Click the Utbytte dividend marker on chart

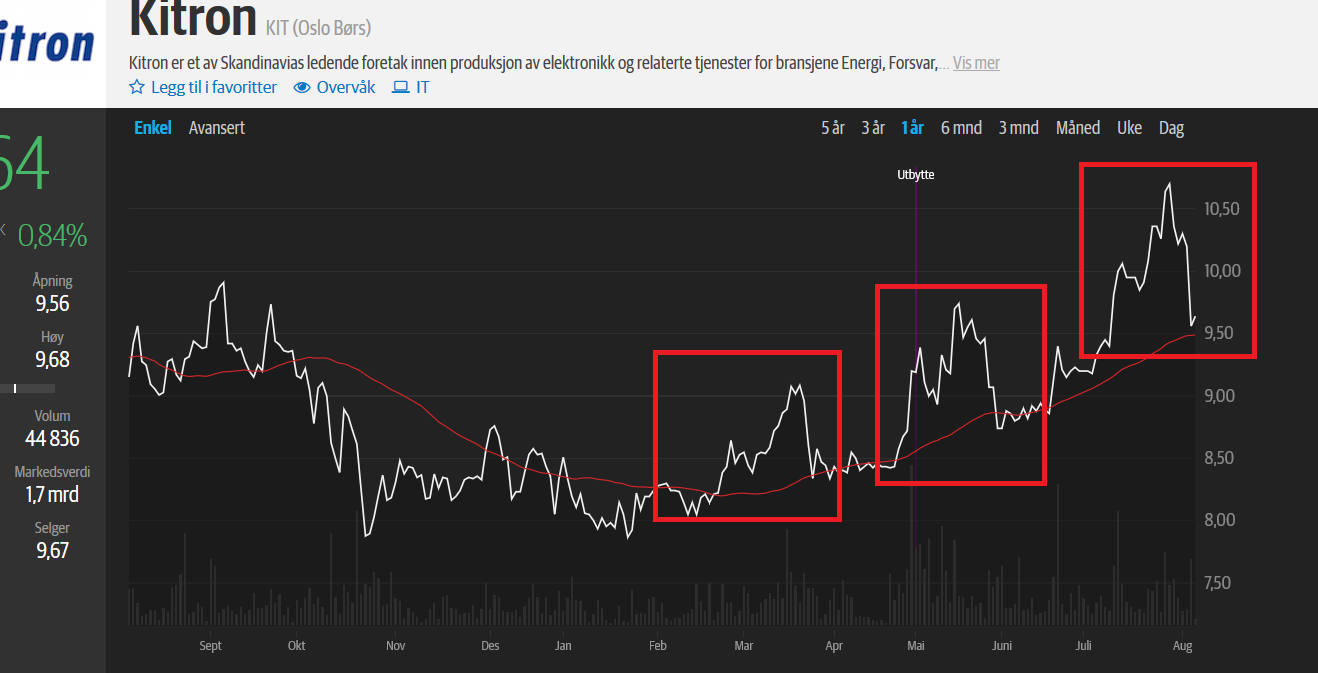(915, 175)
